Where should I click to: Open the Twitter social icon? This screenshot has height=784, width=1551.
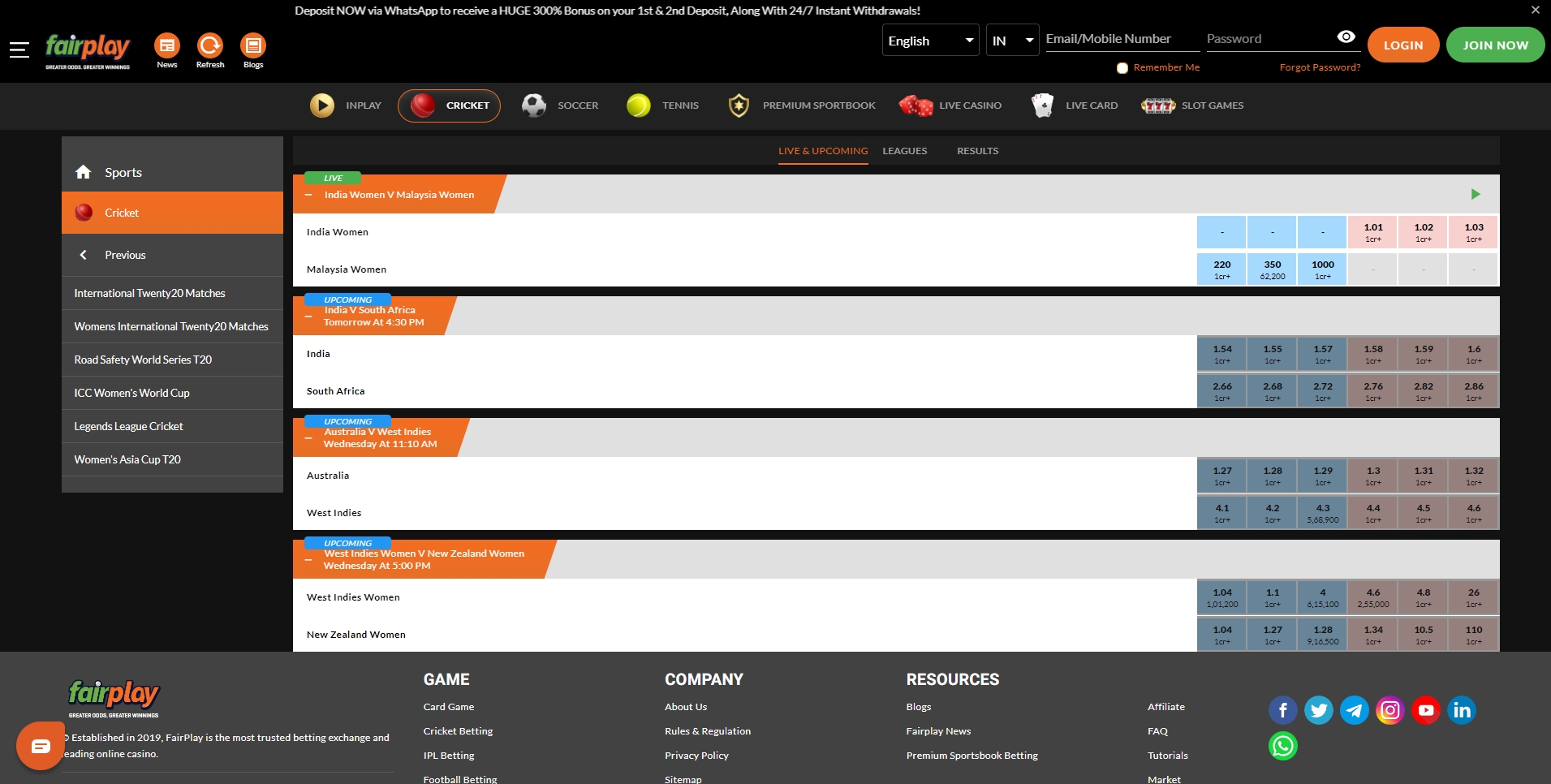tap(1319, 711)
